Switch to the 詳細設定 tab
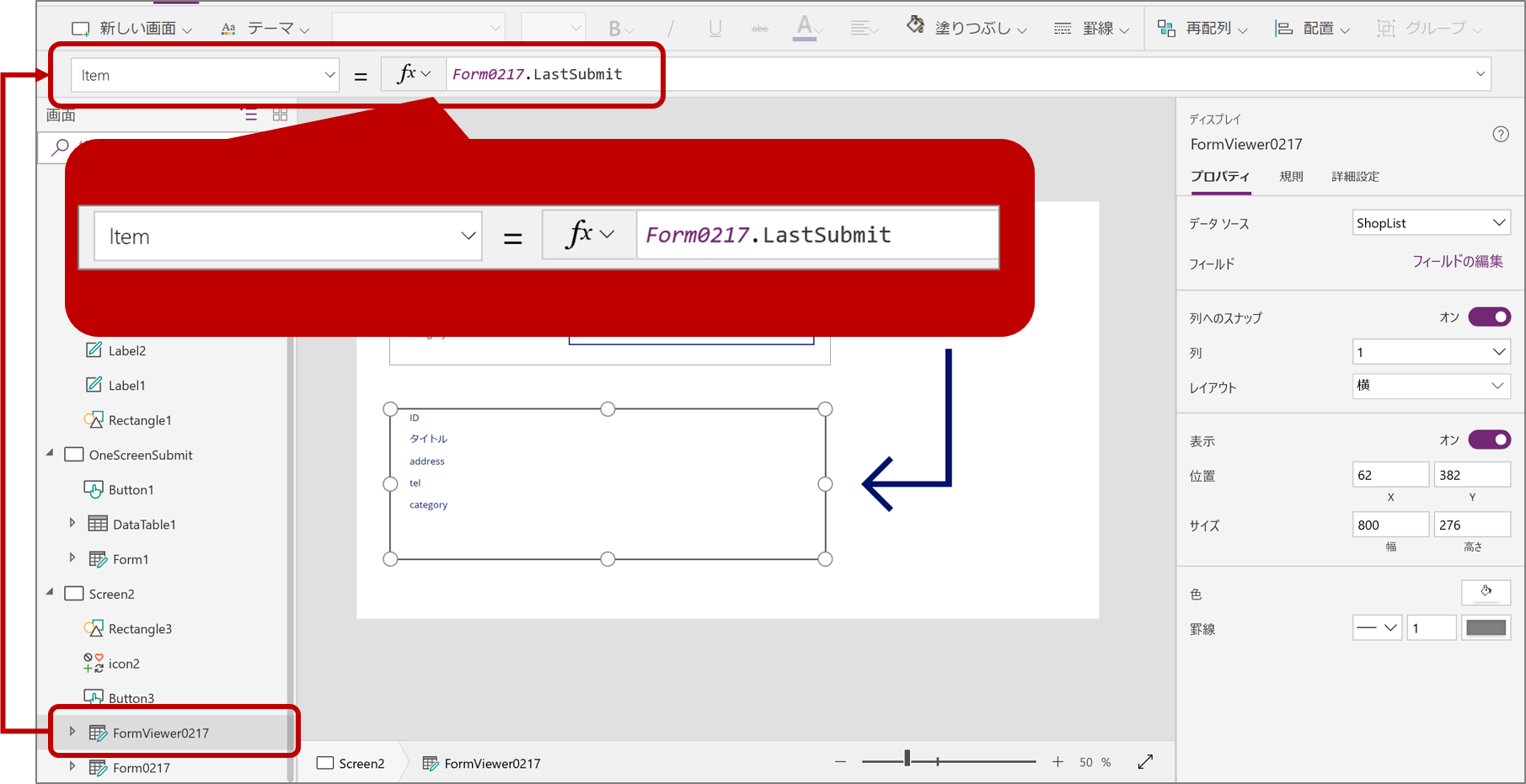Screen dimensions: 1526x784 (1355, 176)
